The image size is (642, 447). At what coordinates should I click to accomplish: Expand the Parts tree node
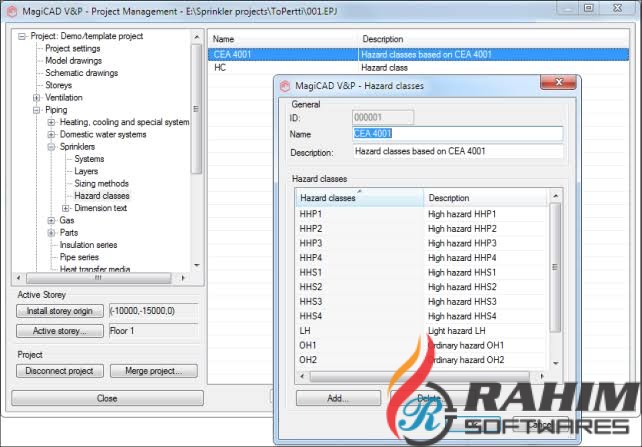point(51,233)
